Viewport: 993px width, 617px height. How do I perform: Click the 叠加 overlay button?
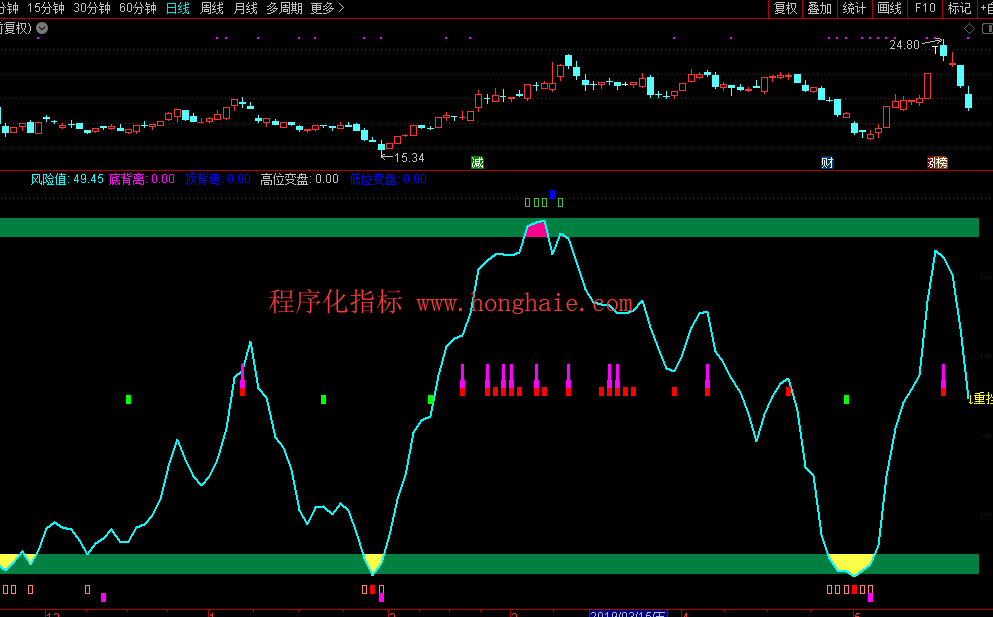(819, 8)
